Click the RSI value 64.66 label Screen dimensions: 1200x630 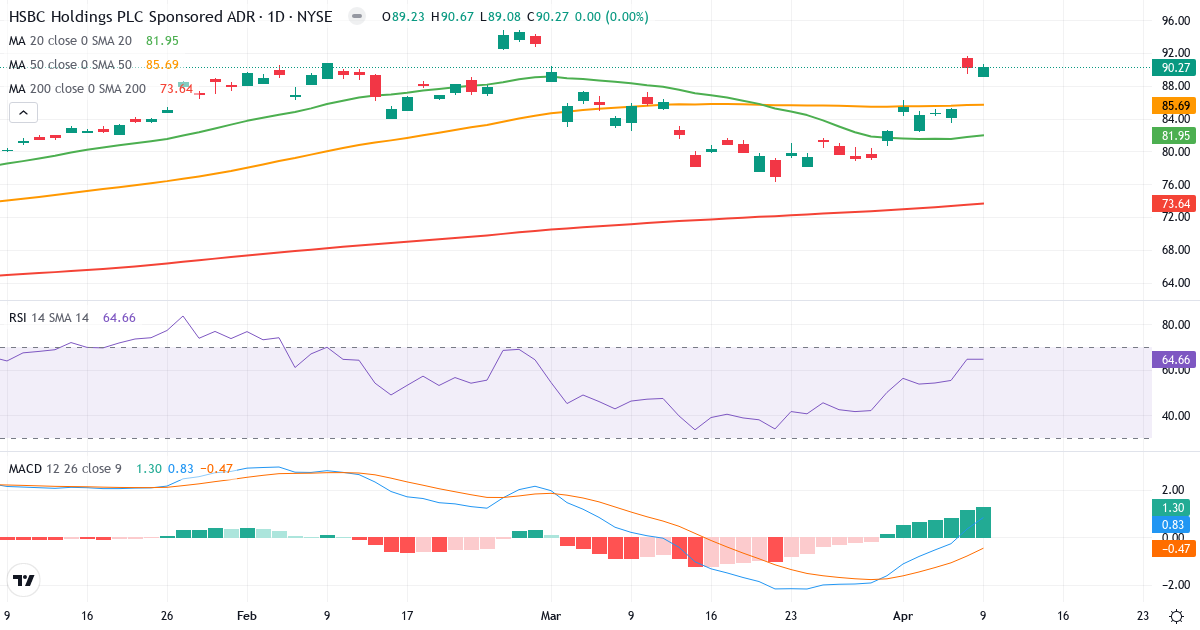tap(1173, 358)
